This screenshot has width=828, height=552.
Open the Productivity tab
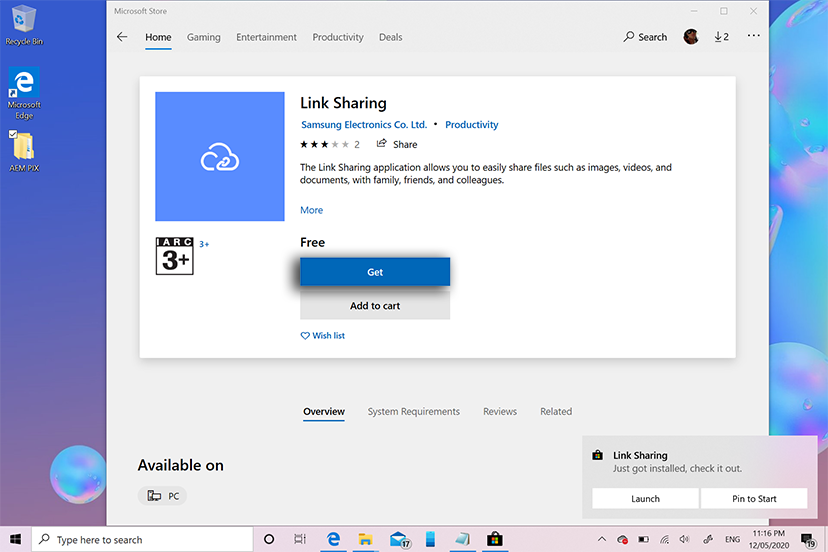point(338,37)
